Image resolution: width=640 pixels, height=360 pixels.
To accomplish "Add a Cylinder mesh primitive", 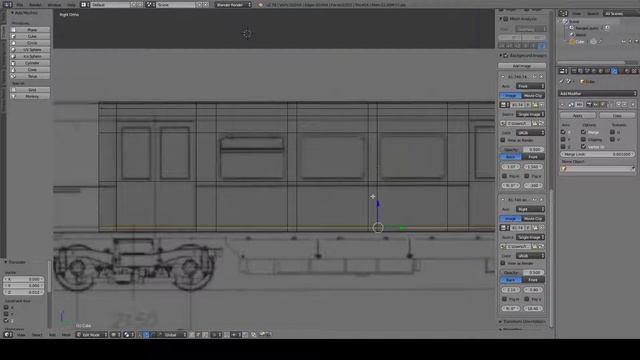I will (30, 63).
